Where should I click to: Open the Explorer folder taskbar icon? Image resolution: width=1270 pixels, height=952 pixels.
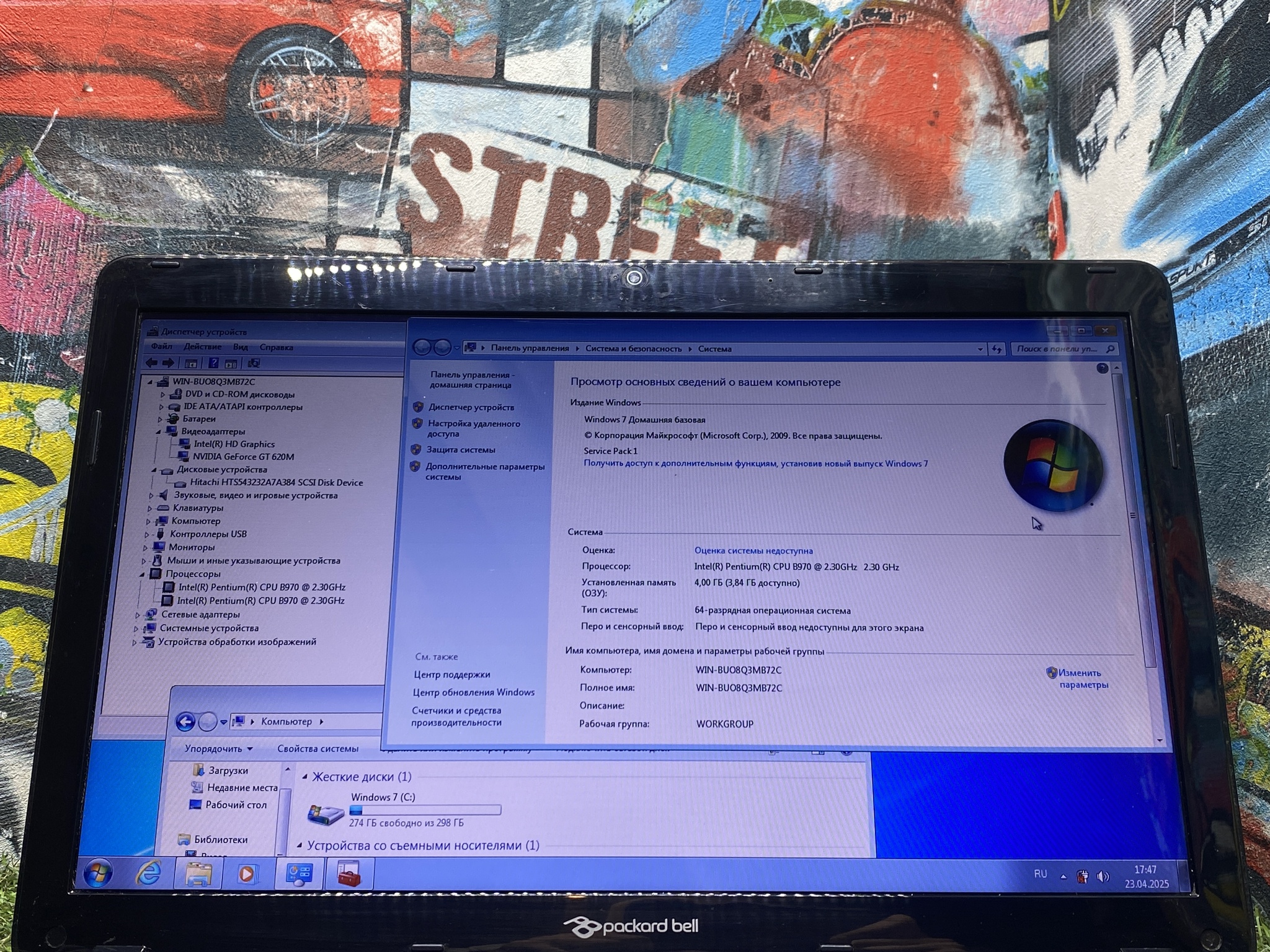(x=198, y=874)
